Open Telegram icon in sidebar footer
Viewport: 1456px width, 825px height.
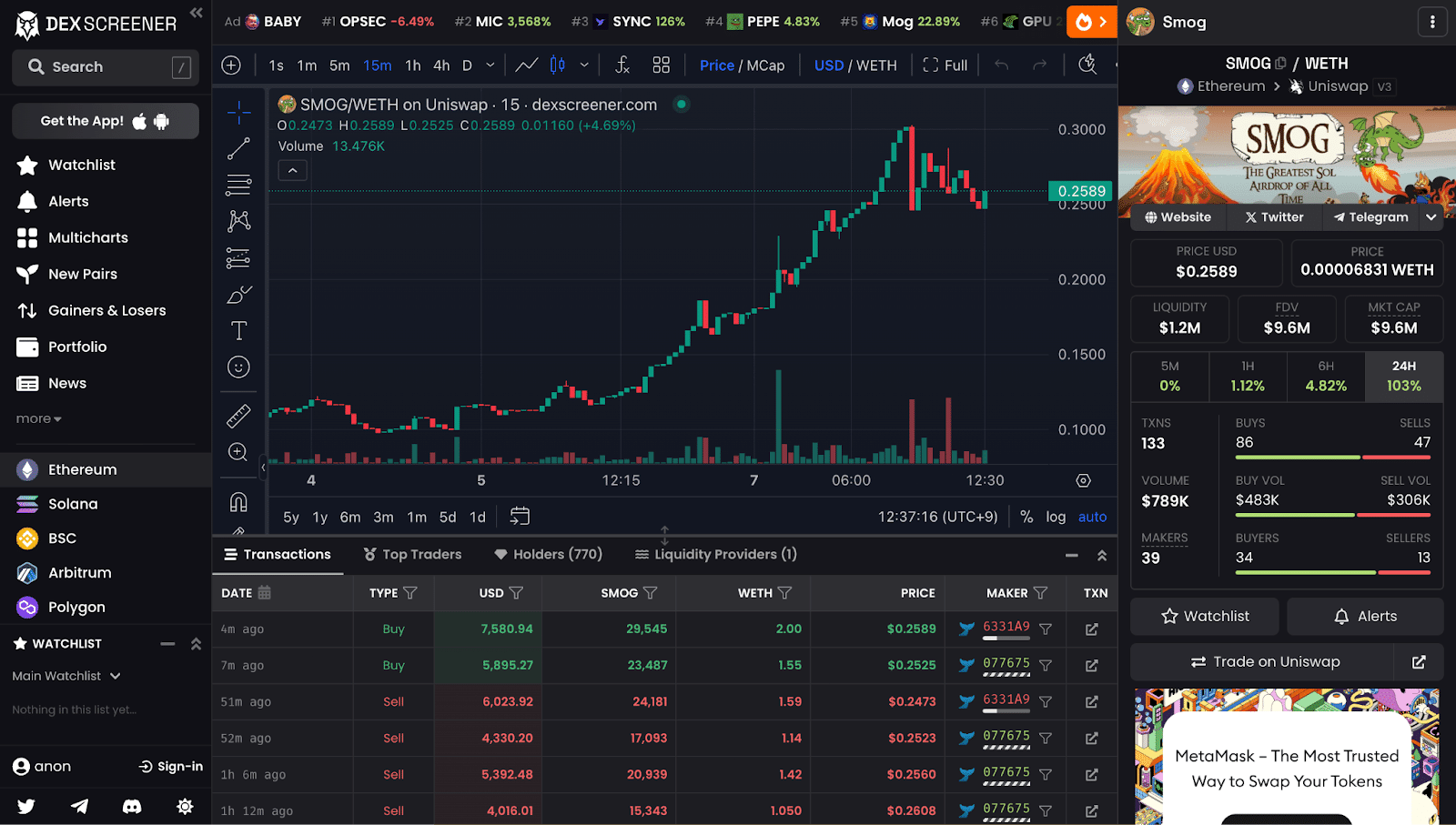pyautogui.click(x=80, y=806)
